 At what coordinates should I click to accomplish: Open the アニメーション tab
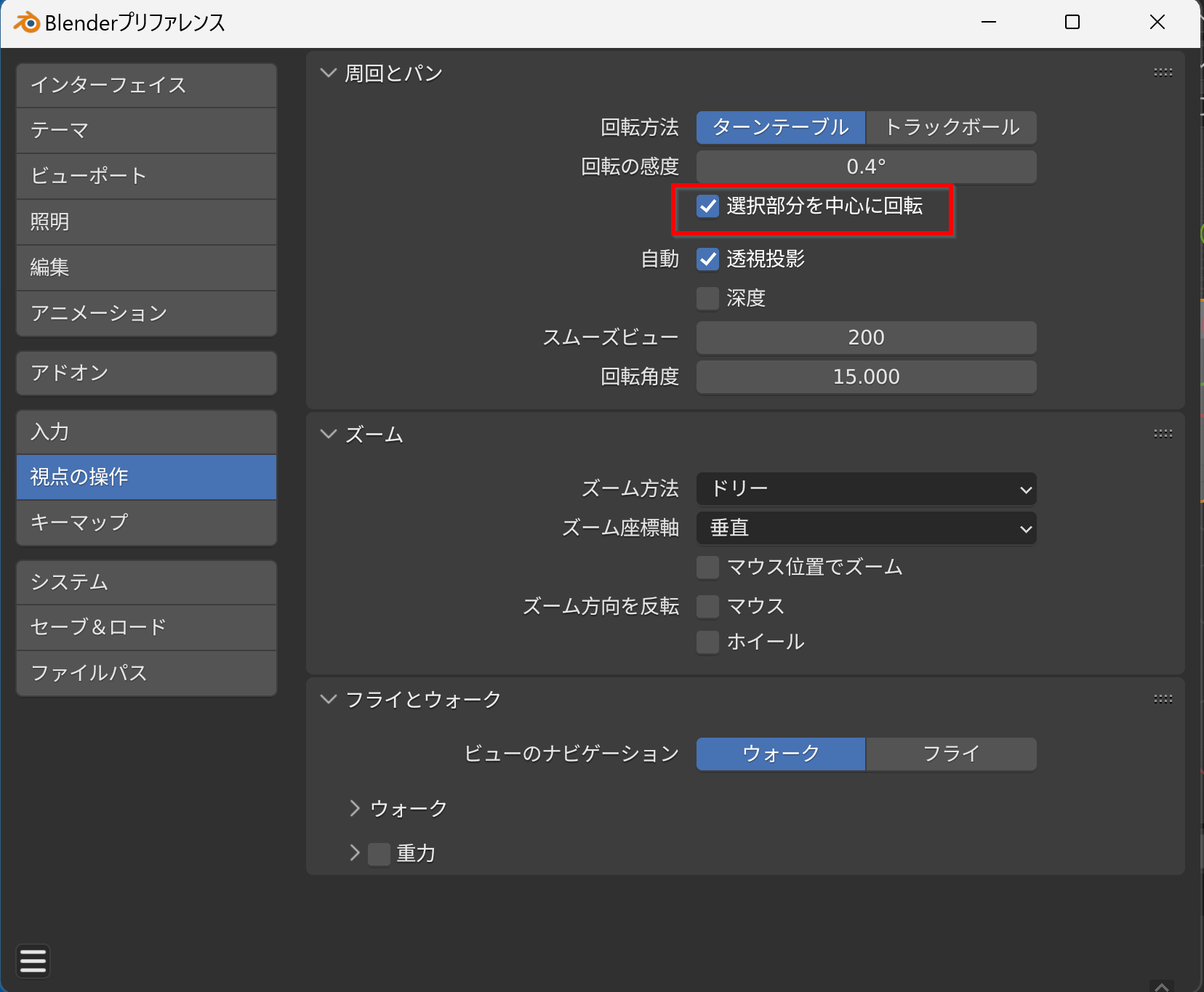(146, 313)
